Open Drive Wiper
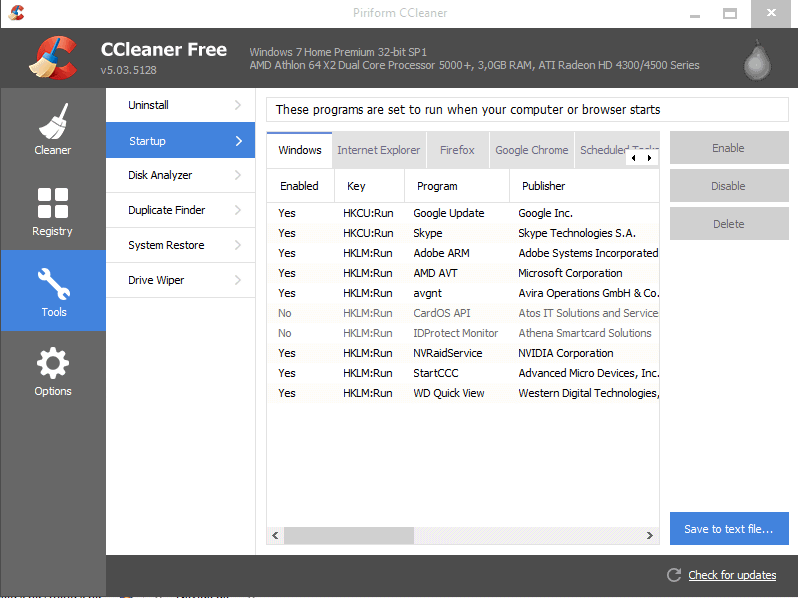The image size is (798, 598). tap(180, 280)
